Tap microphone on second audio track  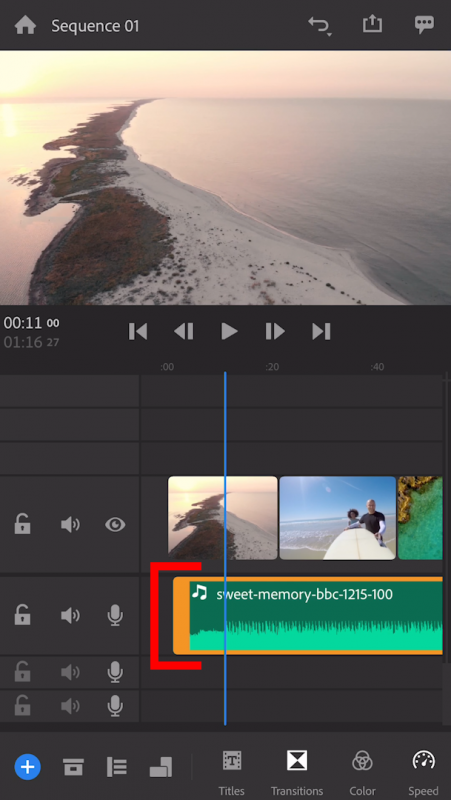click(115, 672)
